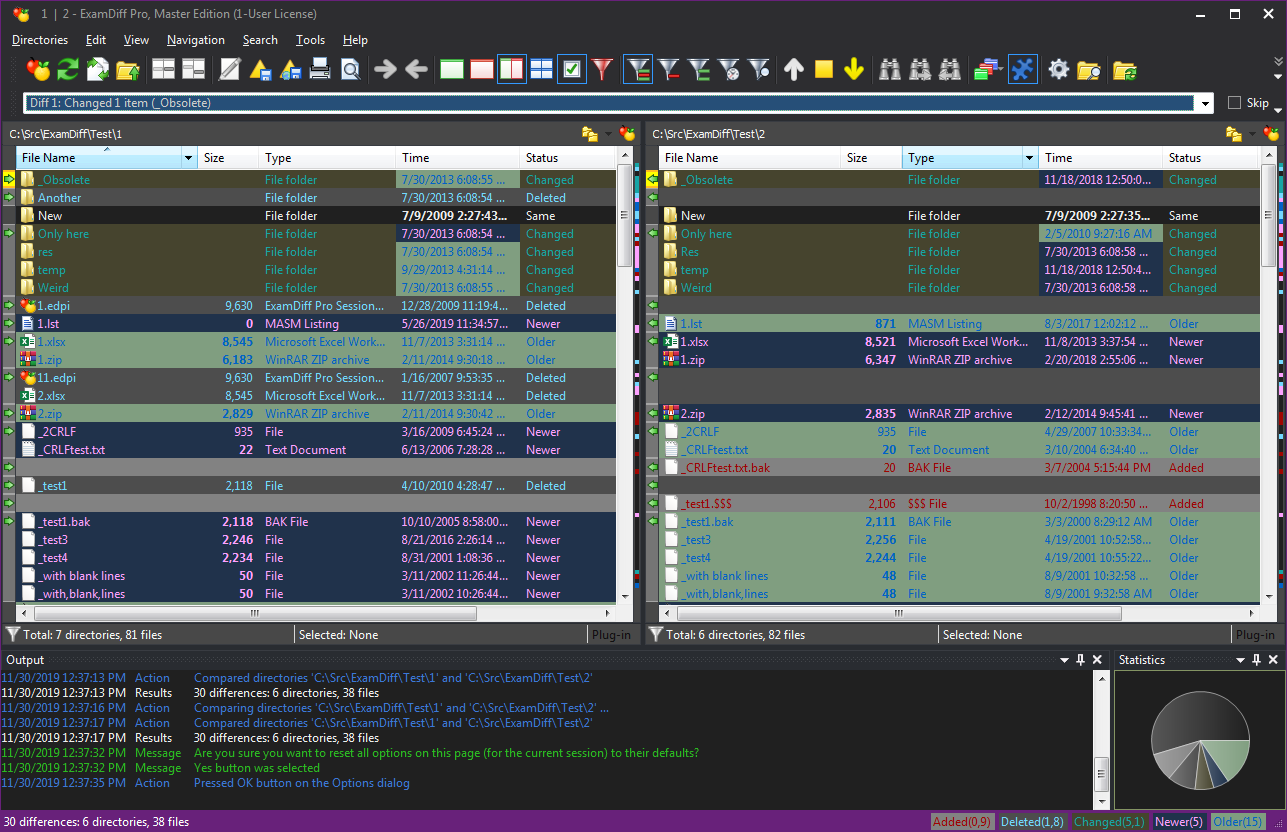Expand the toolbar overflow chevron
The height and width of the screenshot is (832, 1287).
(x=1278, y=62)
